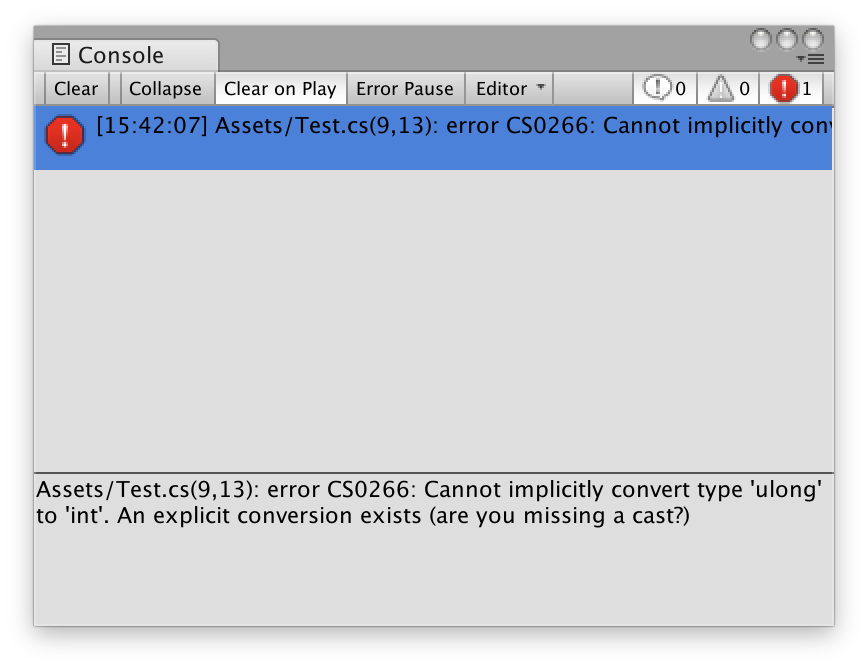
Task: Click the Console tab's document icon
Action: (x=61, y=55)
